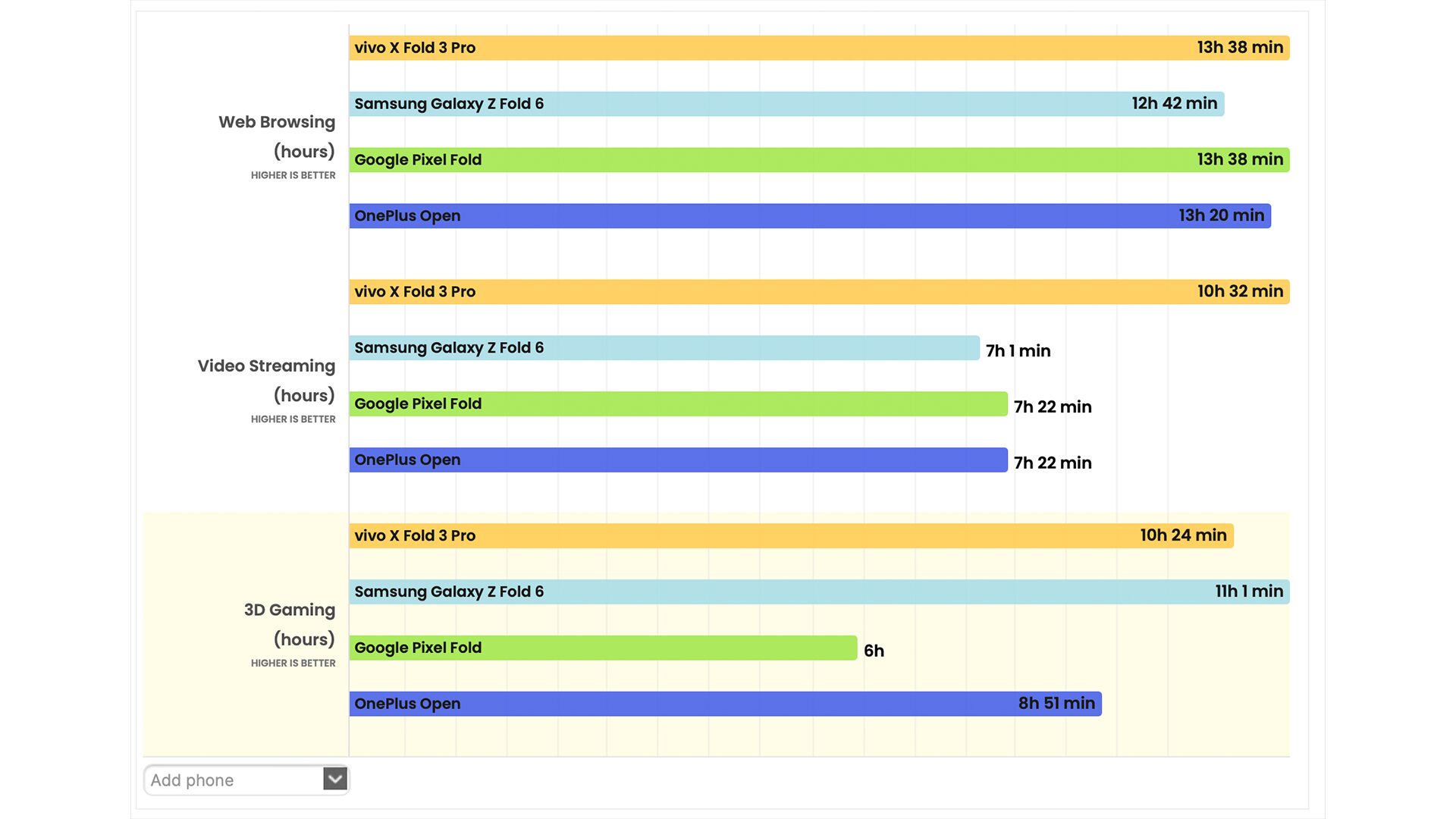Click Google Pixel Fold web browsing bar

pyautogui.click(x=819, y=160)
